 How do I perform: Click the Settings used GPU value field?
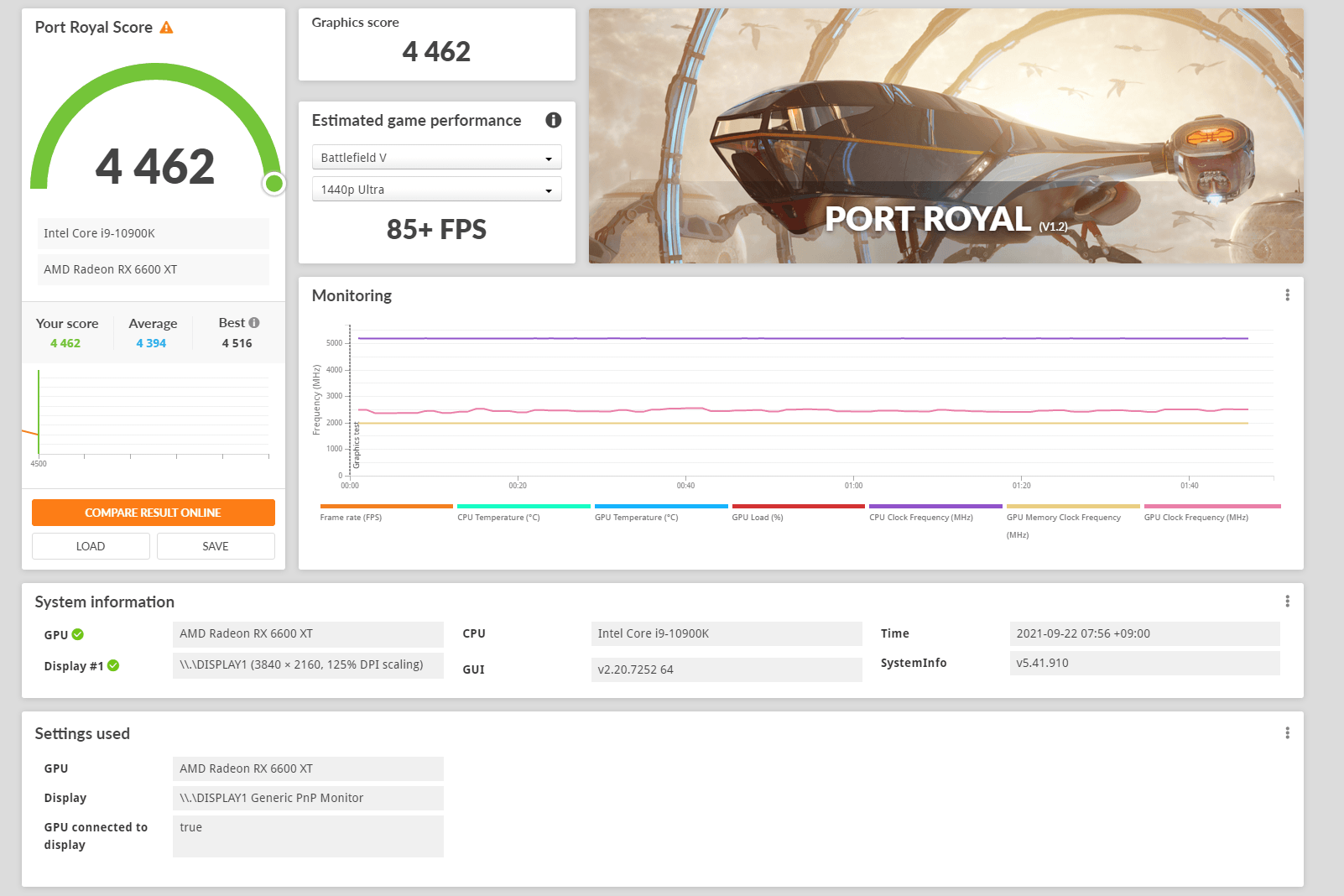coord(308,768)
